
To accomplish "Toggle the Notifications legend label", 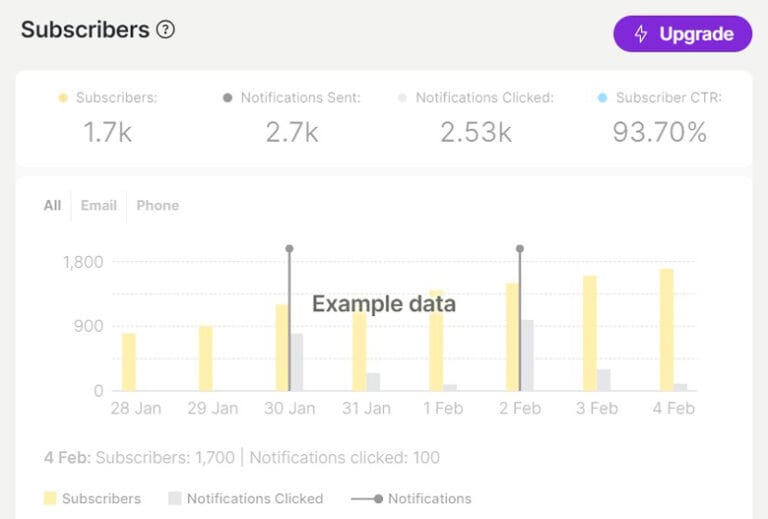I will (430, 498).
